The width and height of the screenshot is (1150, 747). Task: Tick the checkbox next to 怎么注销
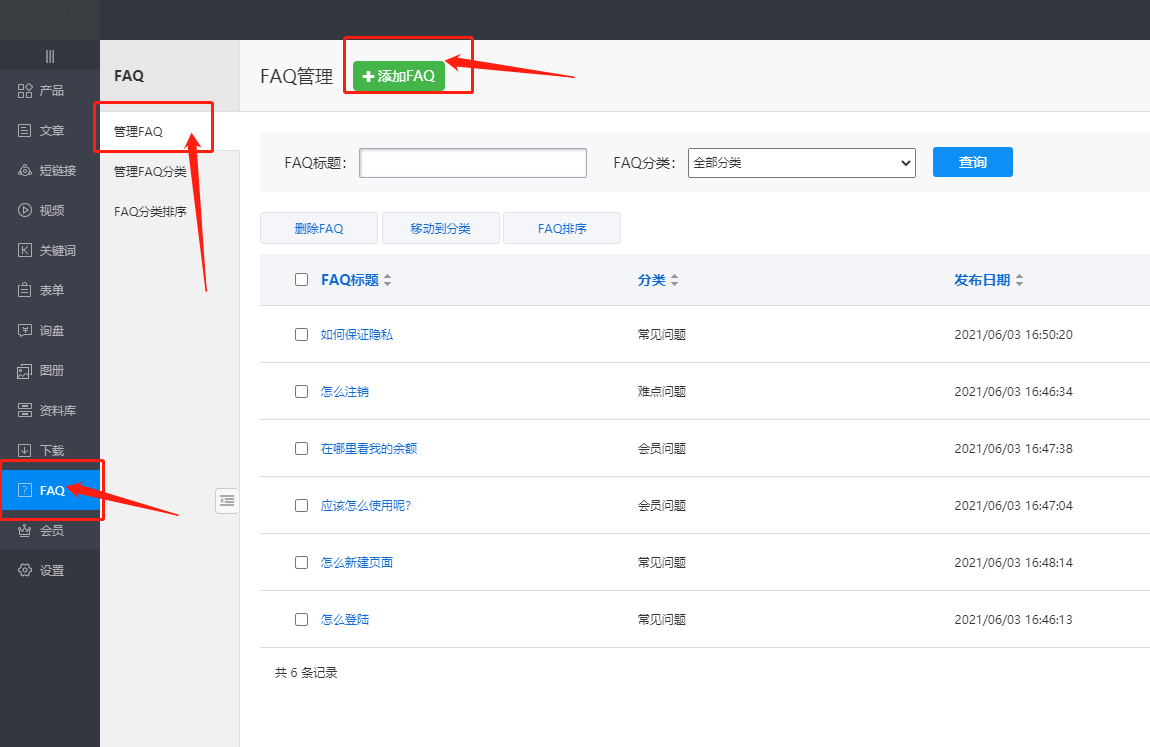click(301, 392)
